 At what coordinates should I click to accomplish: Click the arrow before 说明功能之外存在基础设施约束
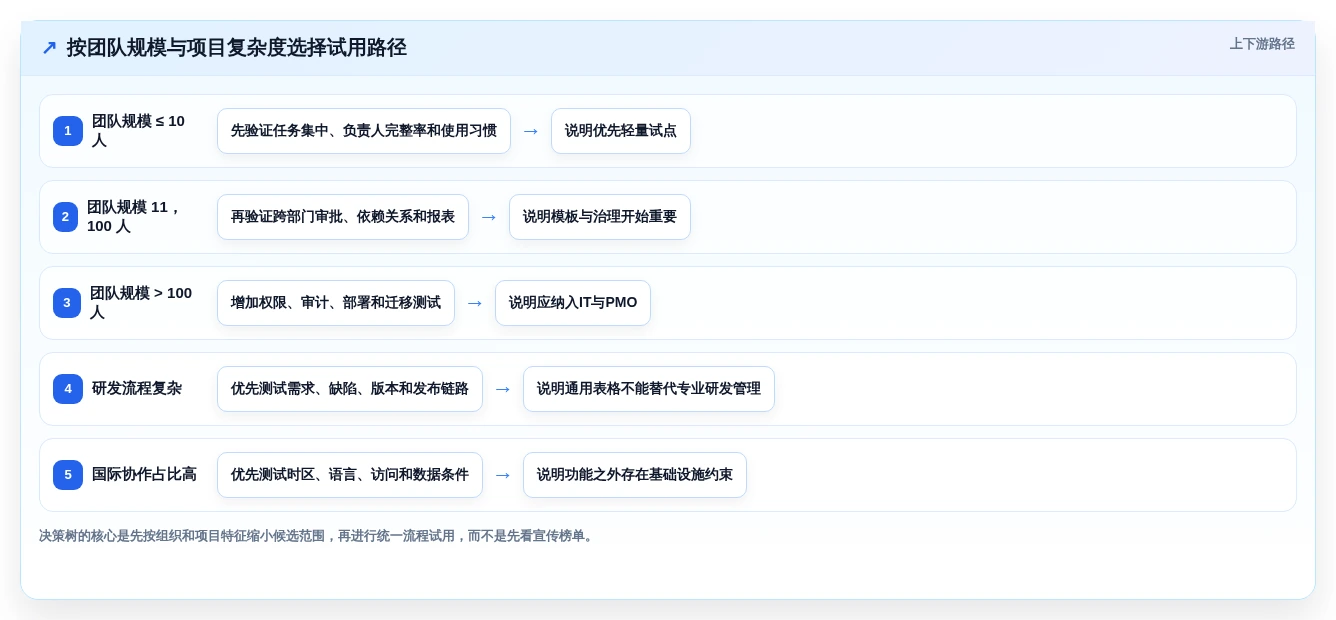coord(503,475)
